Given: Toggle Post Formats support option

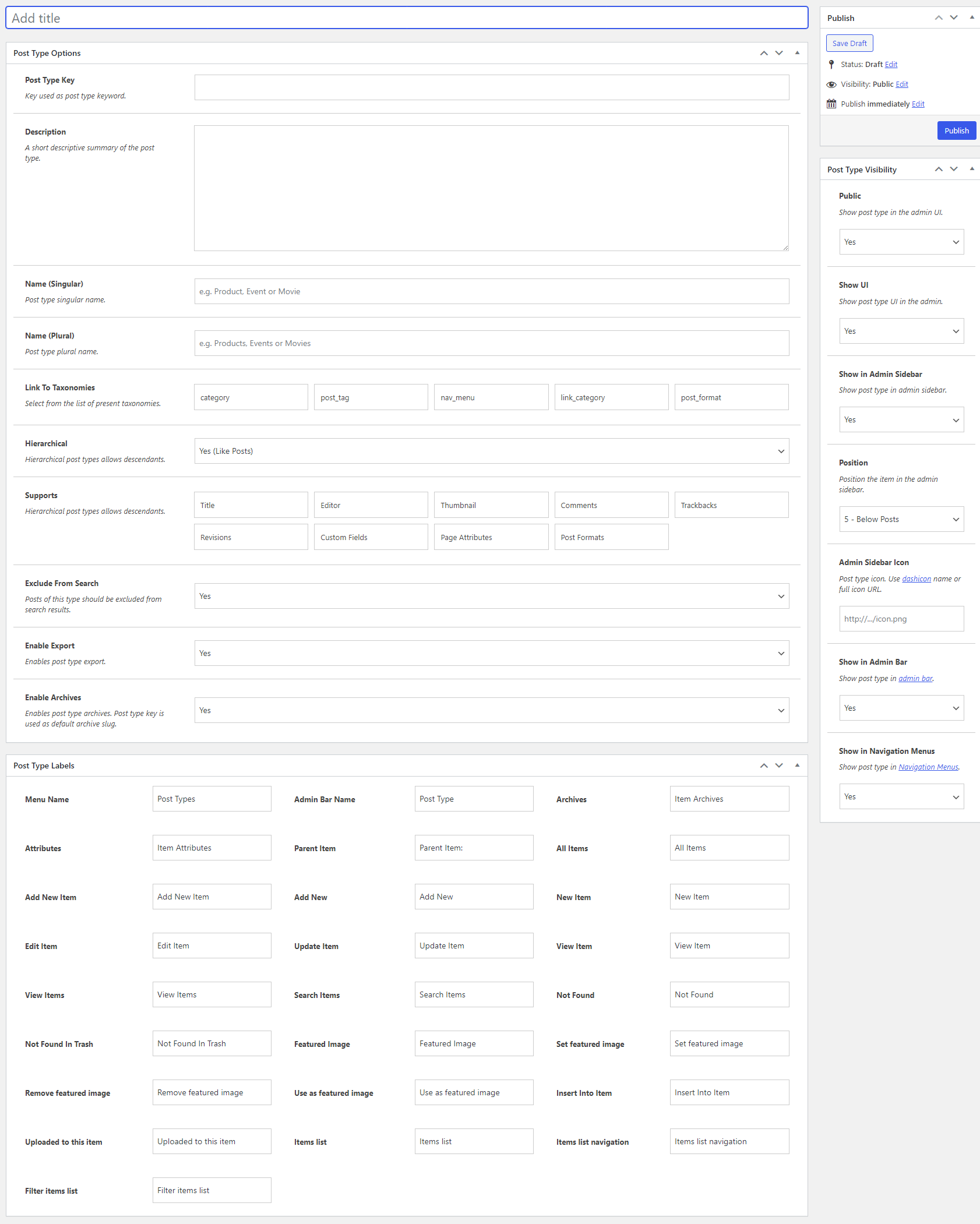Looking at the screenshot, I should pos(611,537).
